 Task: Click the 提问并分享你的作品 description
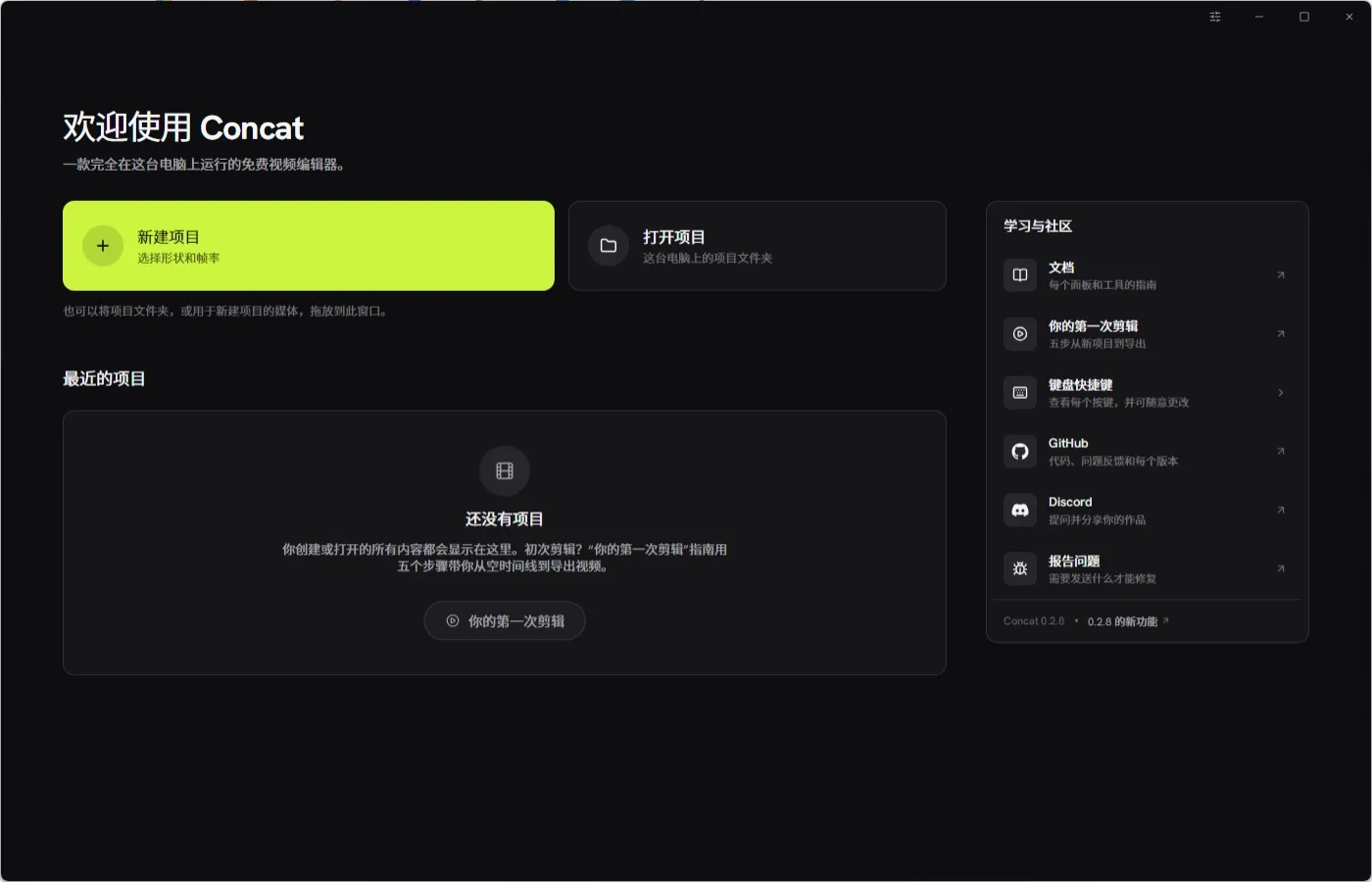tap(1097, 520)
